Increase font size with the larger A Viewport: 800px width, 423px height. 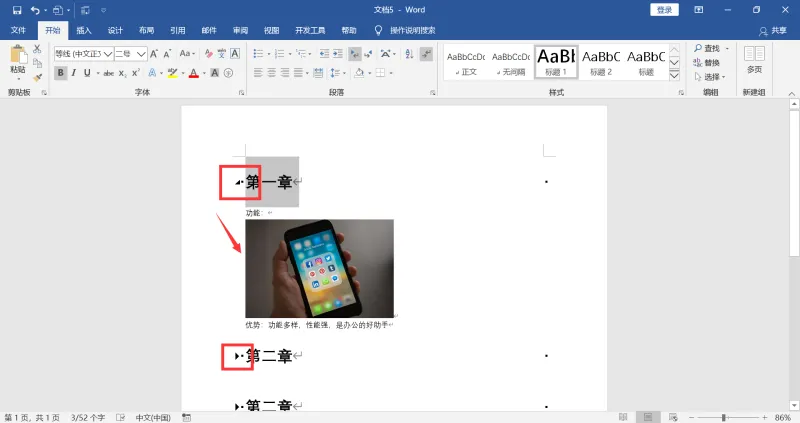pos(154,54)
